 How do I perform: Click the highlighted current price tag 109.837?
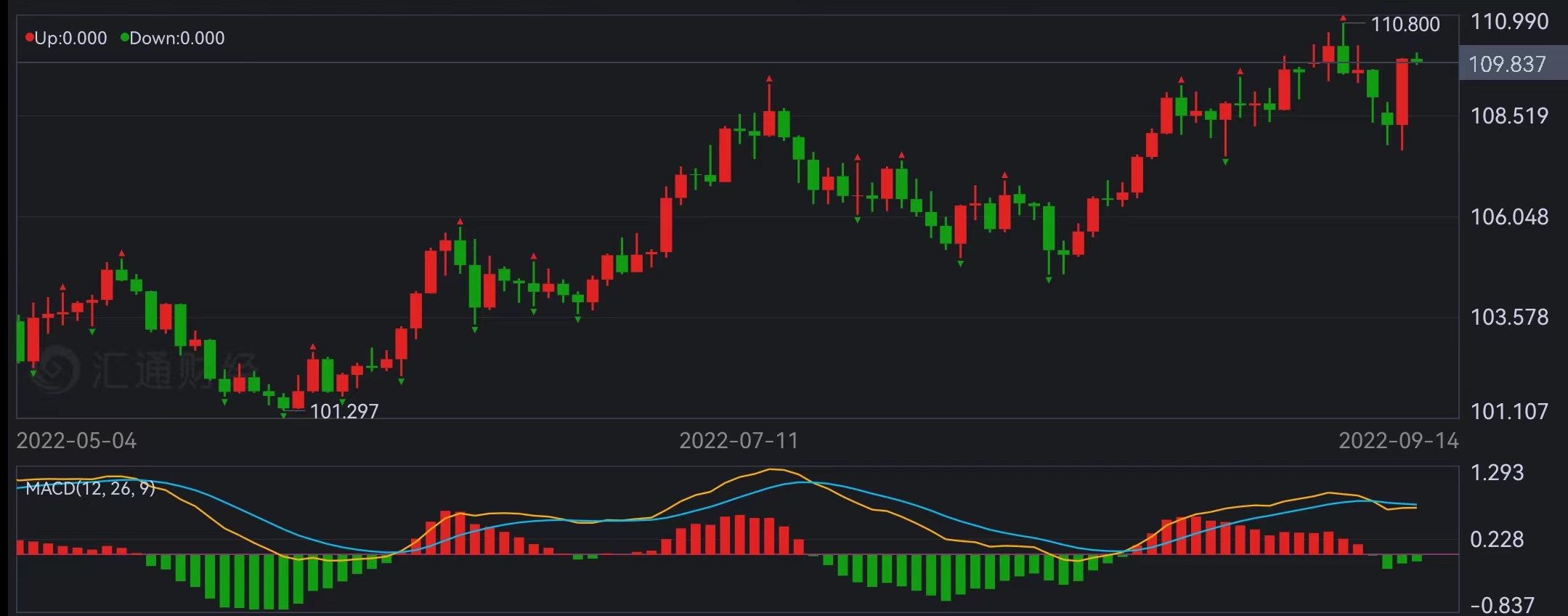1507,64
